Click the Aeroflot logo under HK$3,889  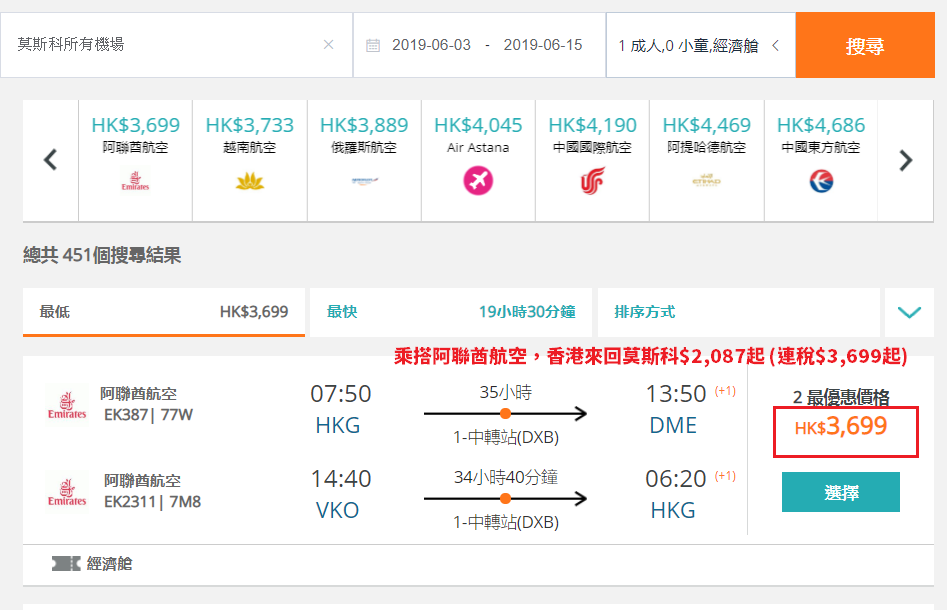(364, 181)
